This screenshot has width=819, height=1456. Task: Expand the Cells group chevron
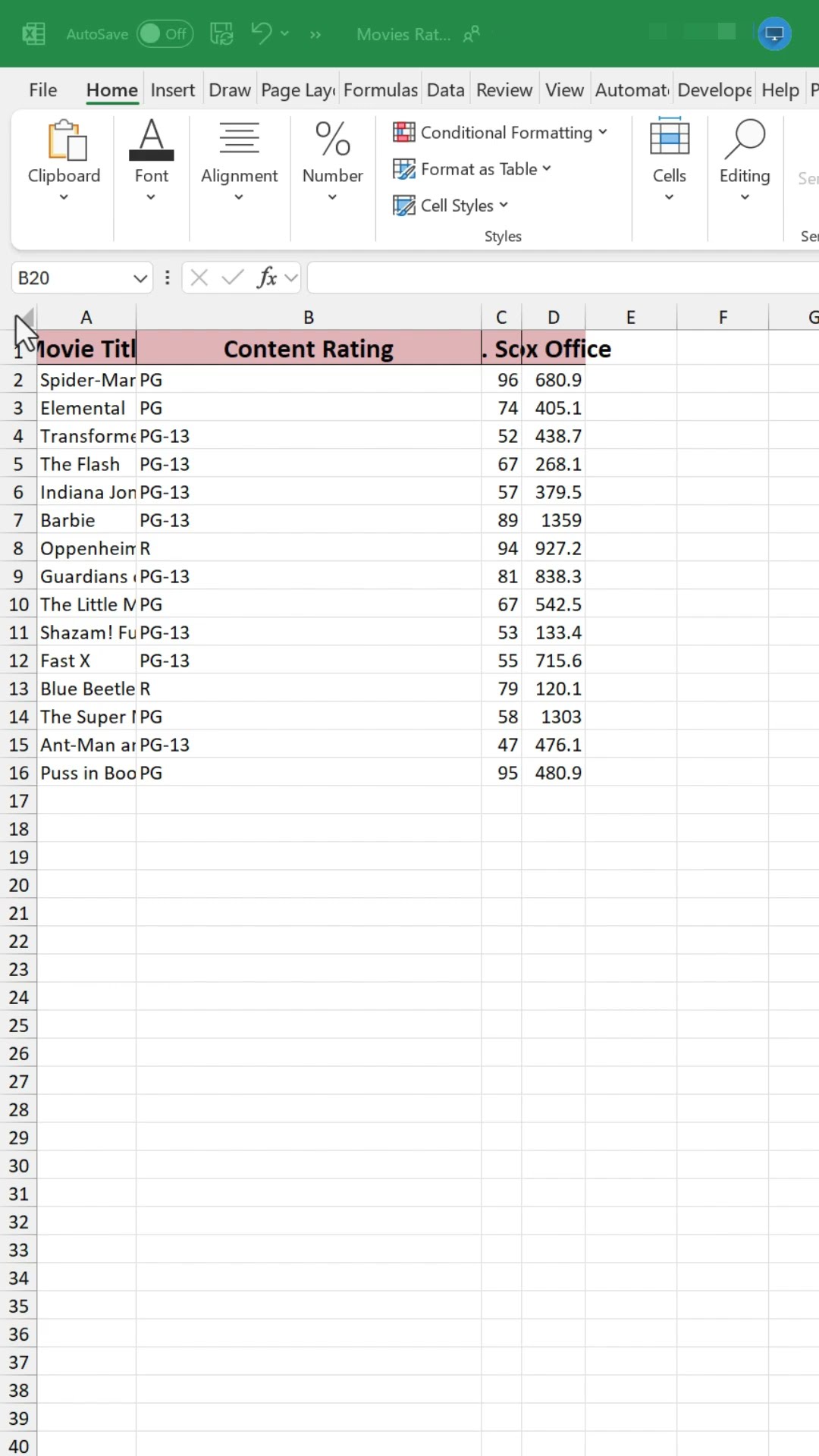[669, 197]
